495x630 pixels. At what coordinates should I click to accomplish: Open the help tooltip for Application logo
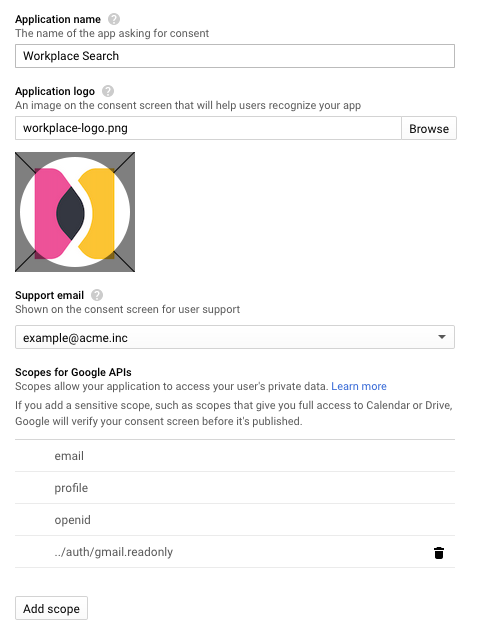click(108, 91)
